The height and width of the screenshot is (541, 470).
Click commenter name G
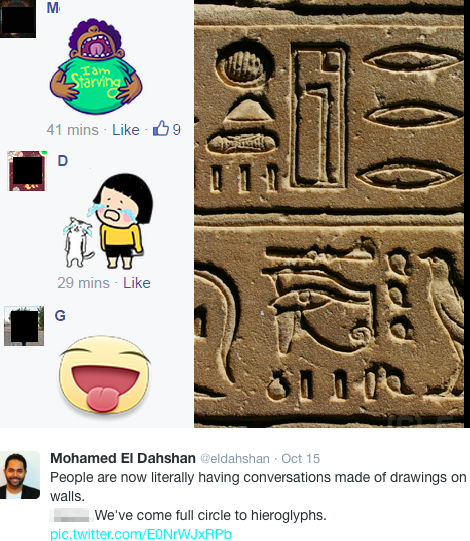[x=60, y=315]
